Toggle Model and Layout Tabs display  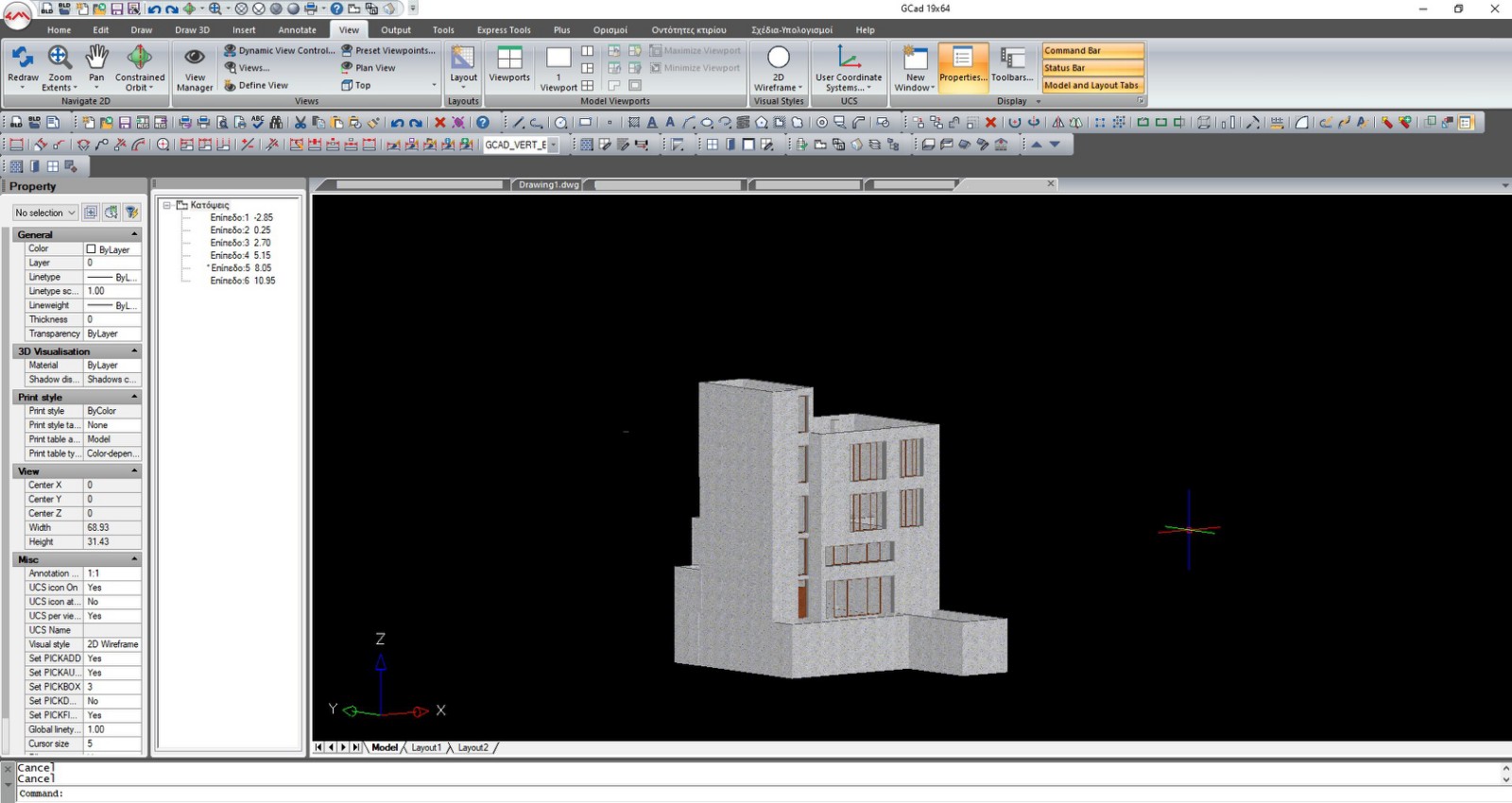pyautogui.click(x=1092, y=85)
